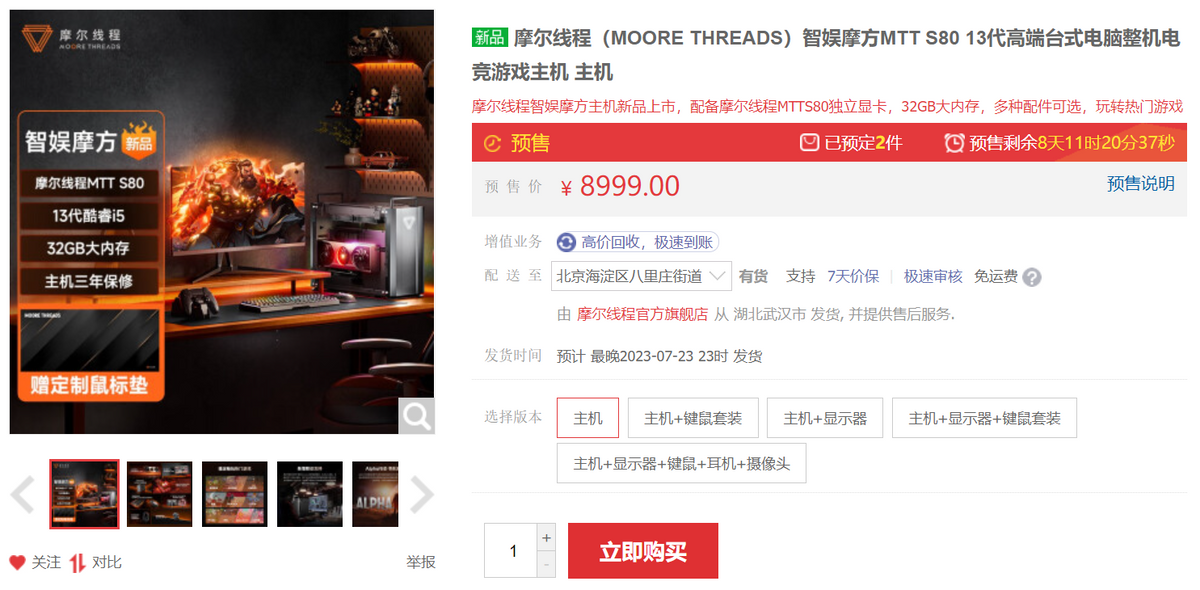1200x590 pixels.
Task: Click the 高价回收 recycle icon
Action: (567, 242)
